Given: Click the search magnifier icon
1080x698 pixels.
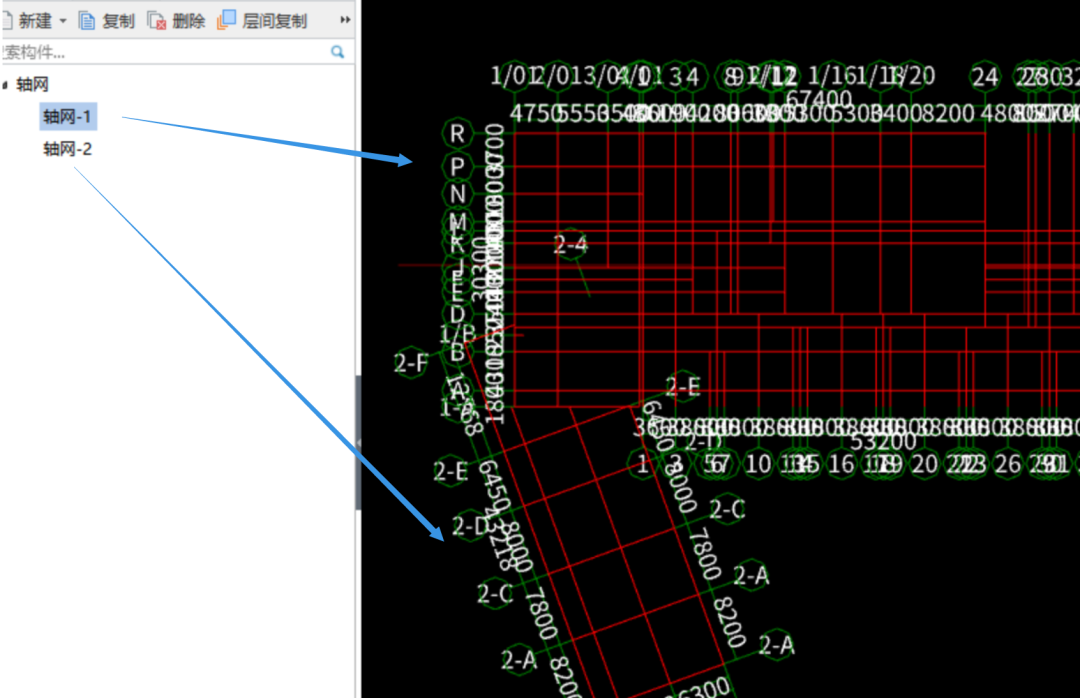Looking at the screenshot, I should click(x=338, y=52).
